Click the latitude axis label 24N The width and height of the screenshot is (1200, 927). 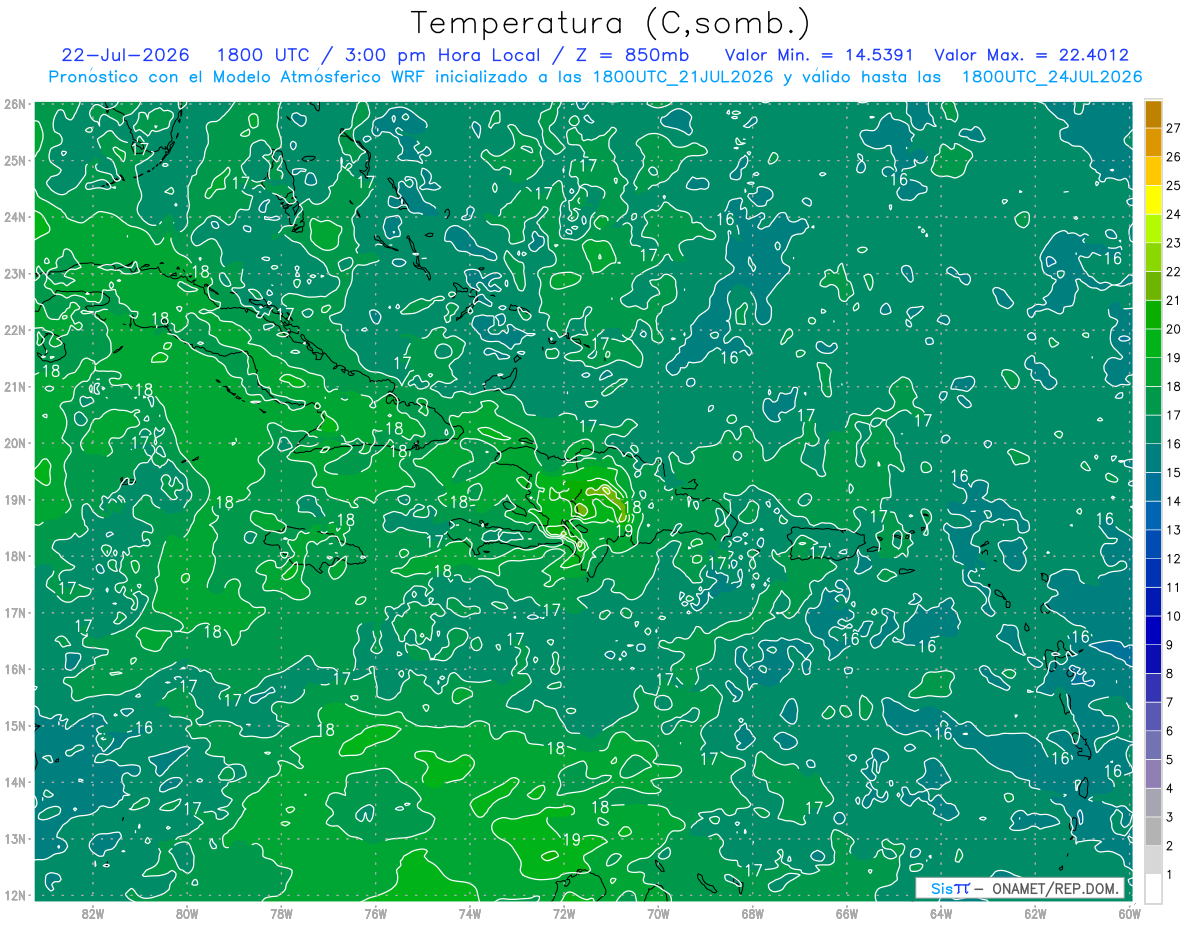pyautogui.click(x=14, y=217)
